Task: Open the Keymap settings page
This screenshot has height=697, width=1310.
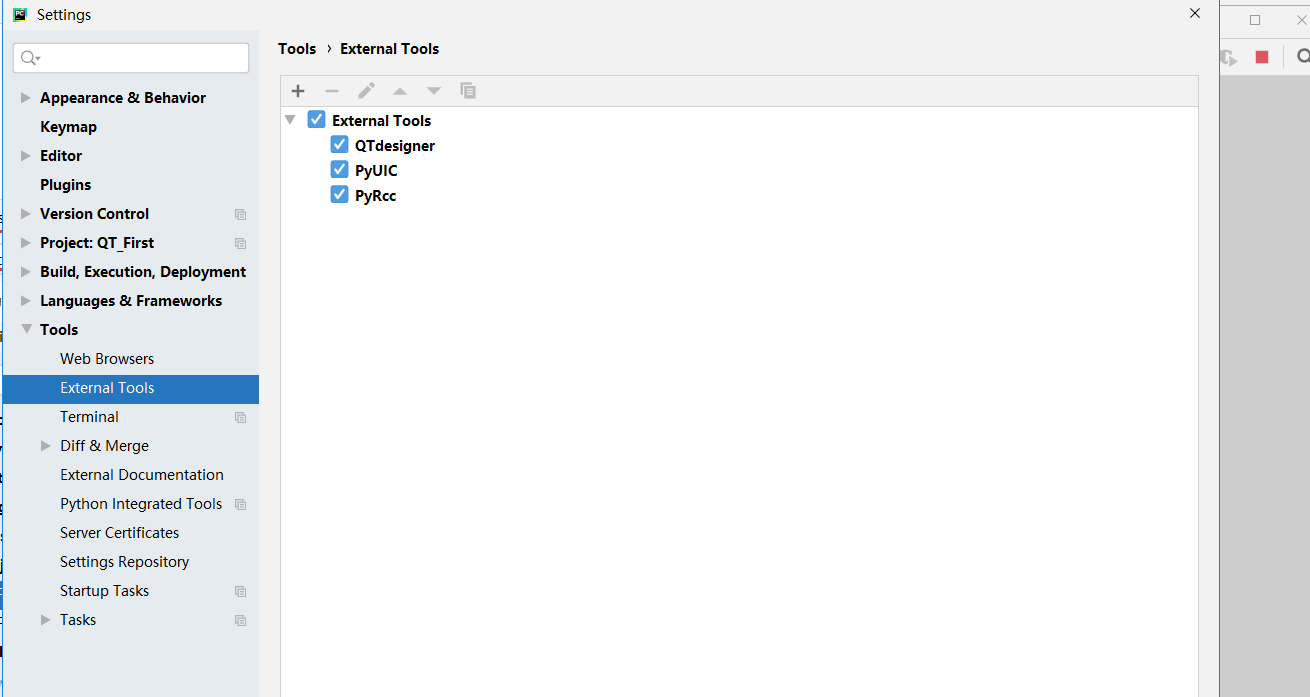Action: [x=68, y=127]
